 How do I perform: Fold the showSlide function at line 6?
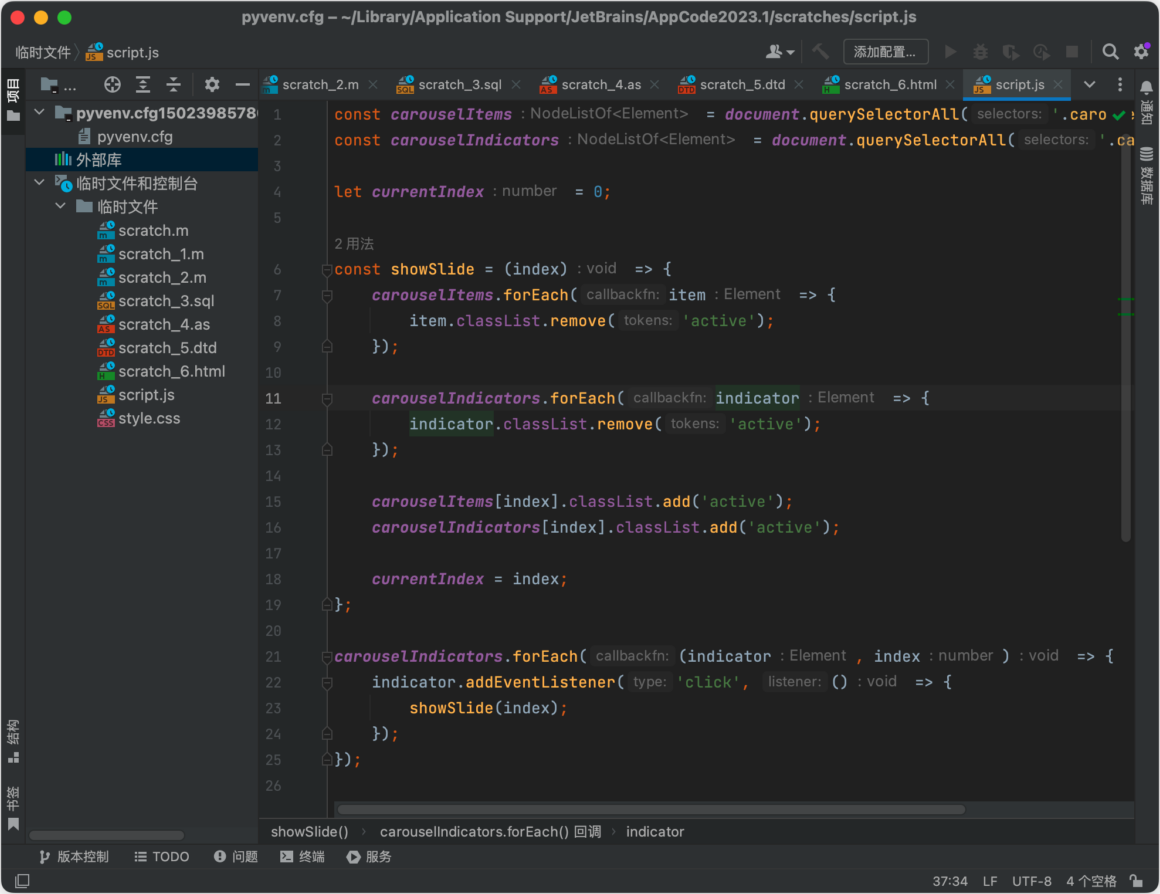pos(326,270)
